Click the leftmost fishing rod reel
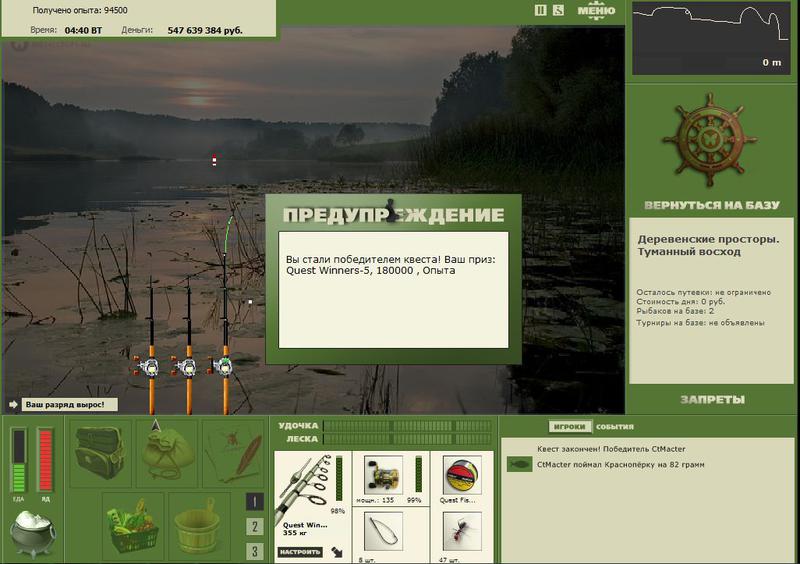This screenshot has width=800, height=564. point(148,366)
